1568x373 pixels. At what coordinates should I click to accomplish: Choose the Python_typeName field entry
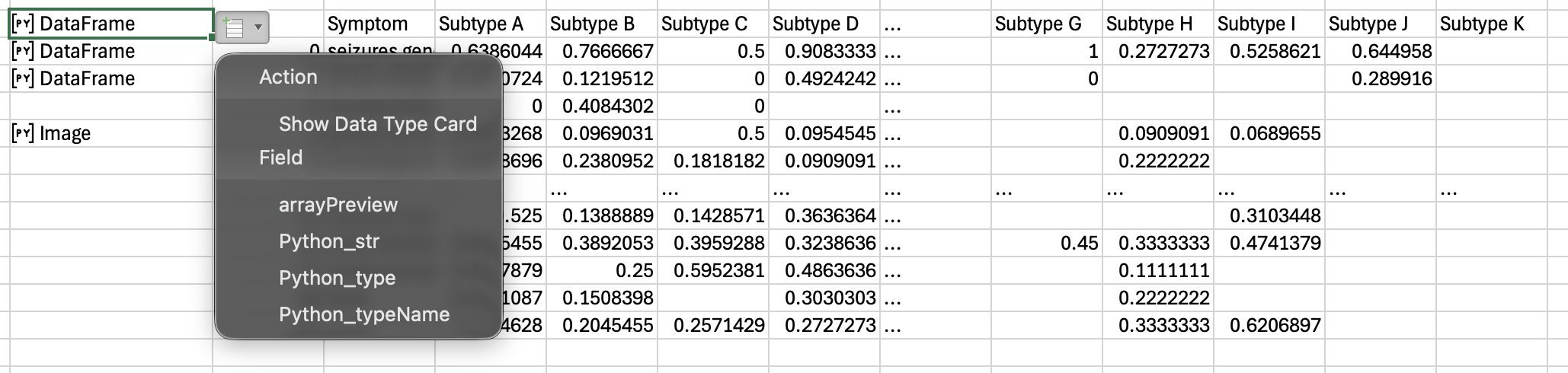364,314
